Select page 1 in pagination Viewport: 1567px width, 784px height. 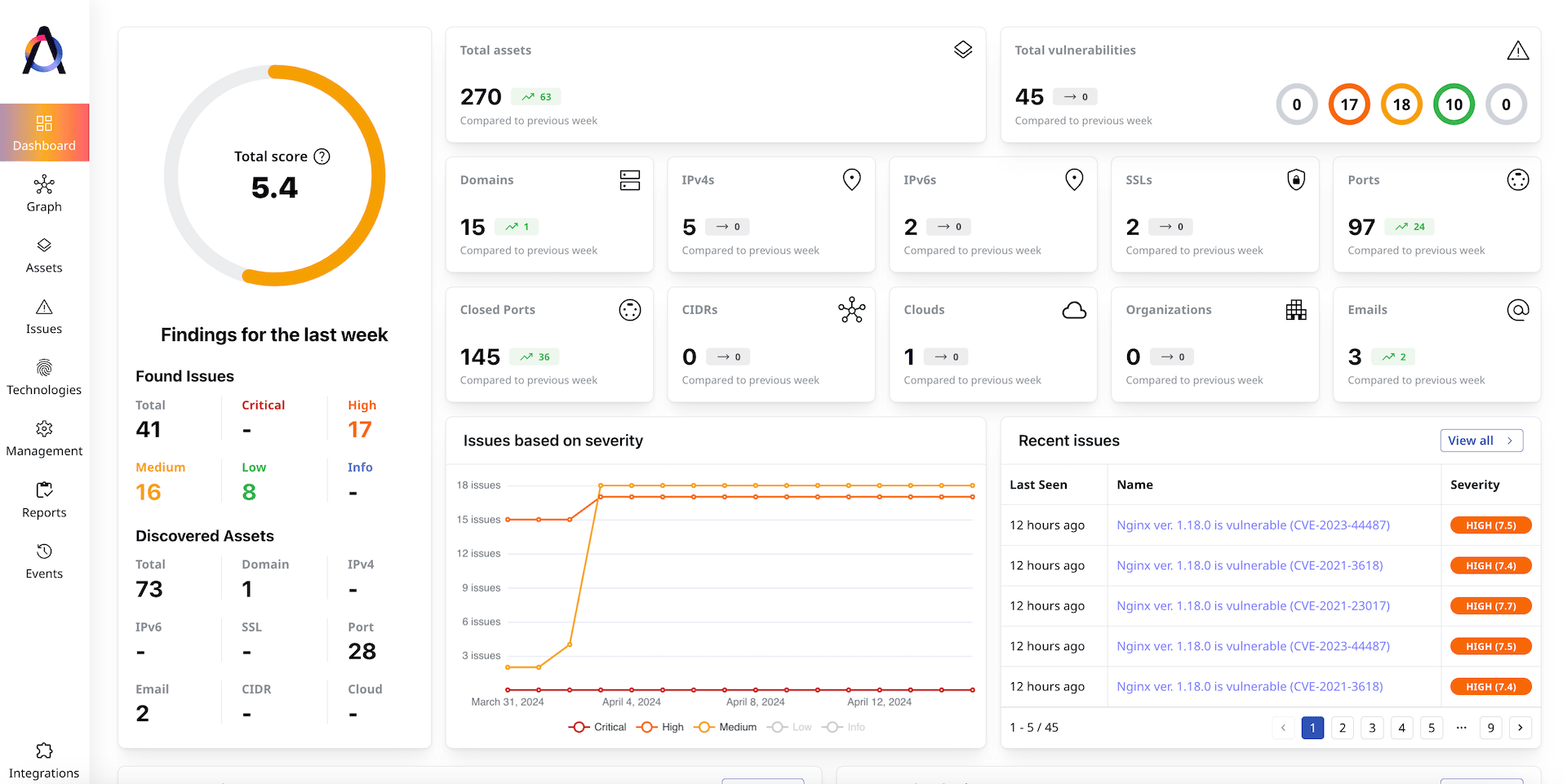1312,728
